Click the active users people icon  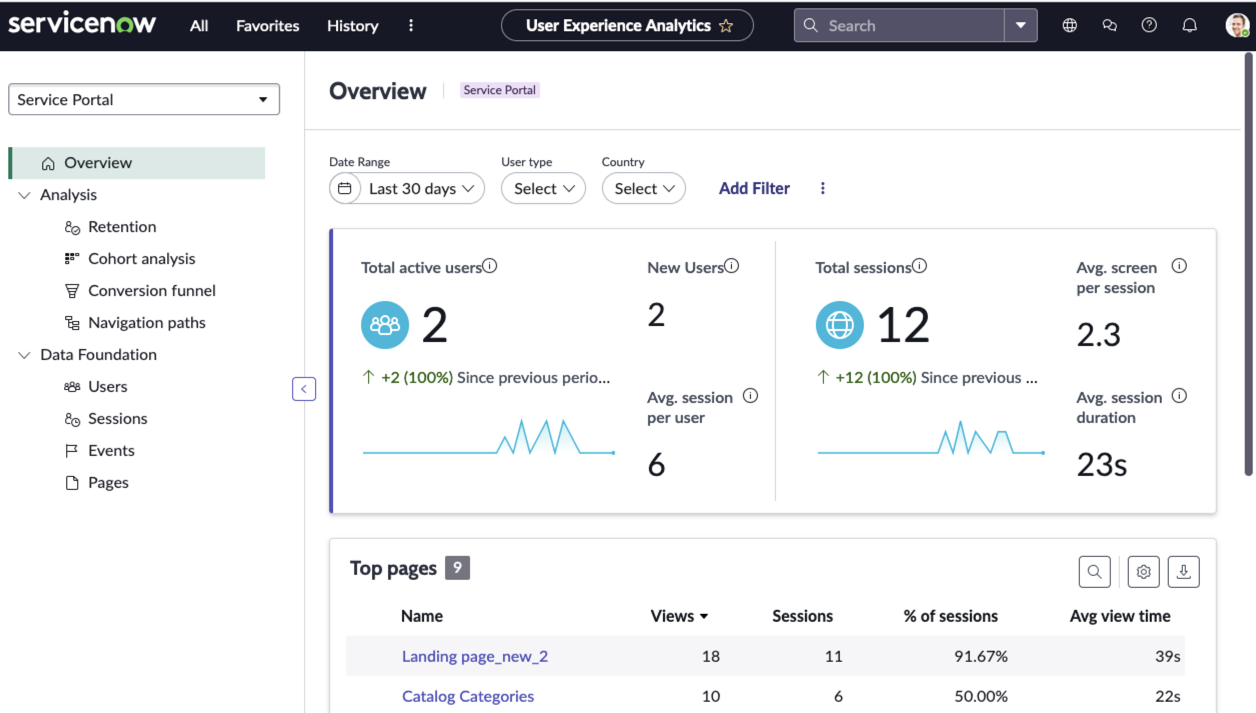[x=385, y=325]
